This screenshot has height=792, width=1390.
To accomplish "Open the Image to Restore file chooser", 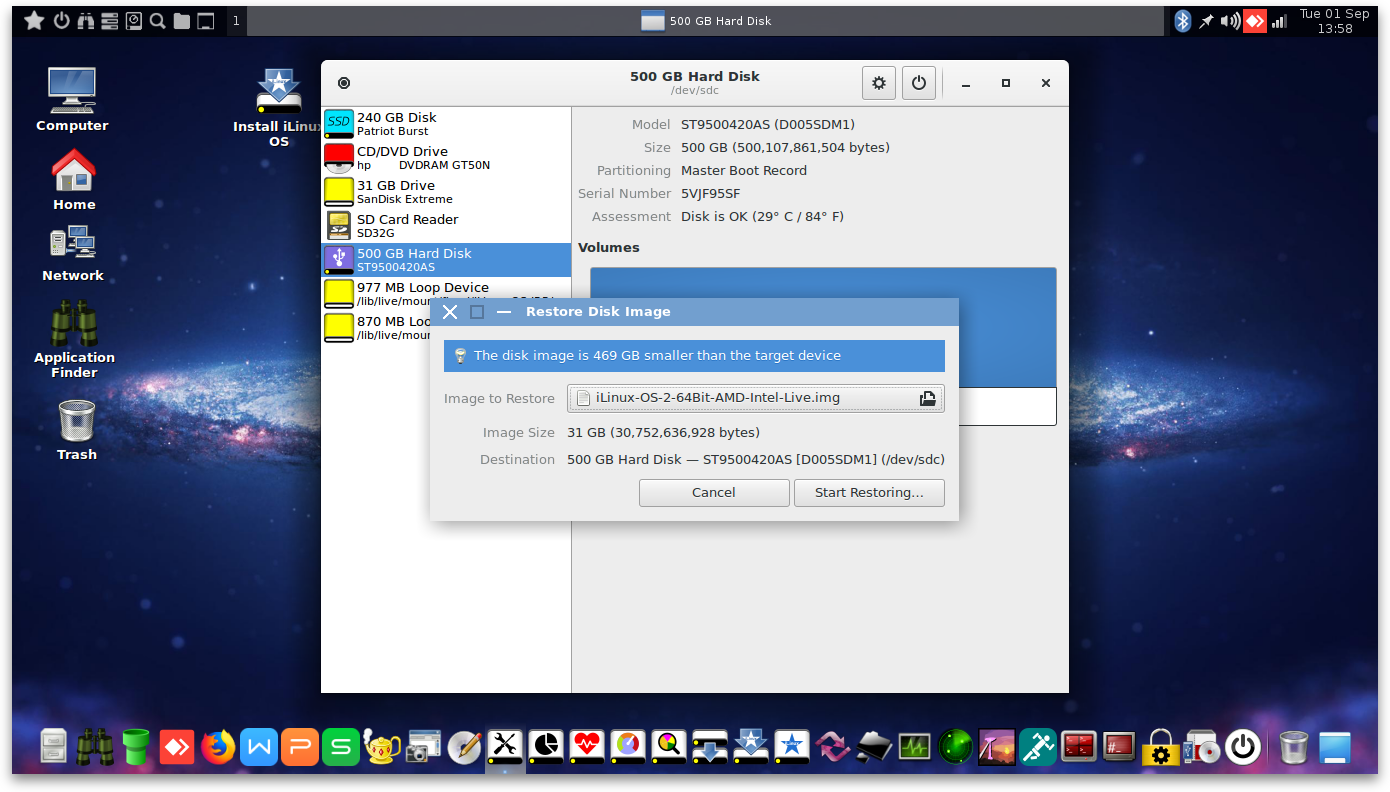I will pyautogui.click(x=755, y=398).
